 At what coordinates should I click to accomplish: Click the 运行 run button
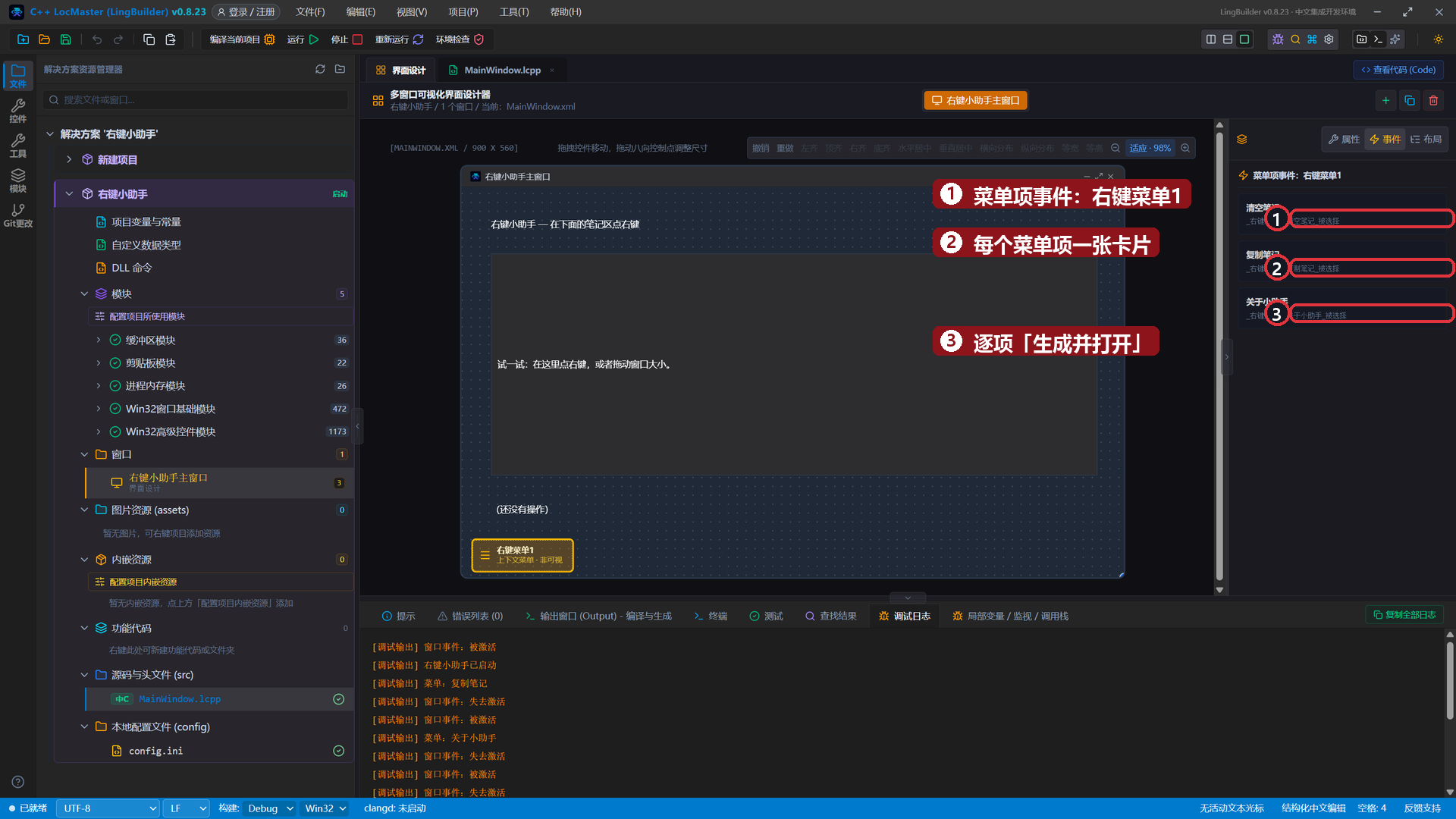(x=303, y=39)
